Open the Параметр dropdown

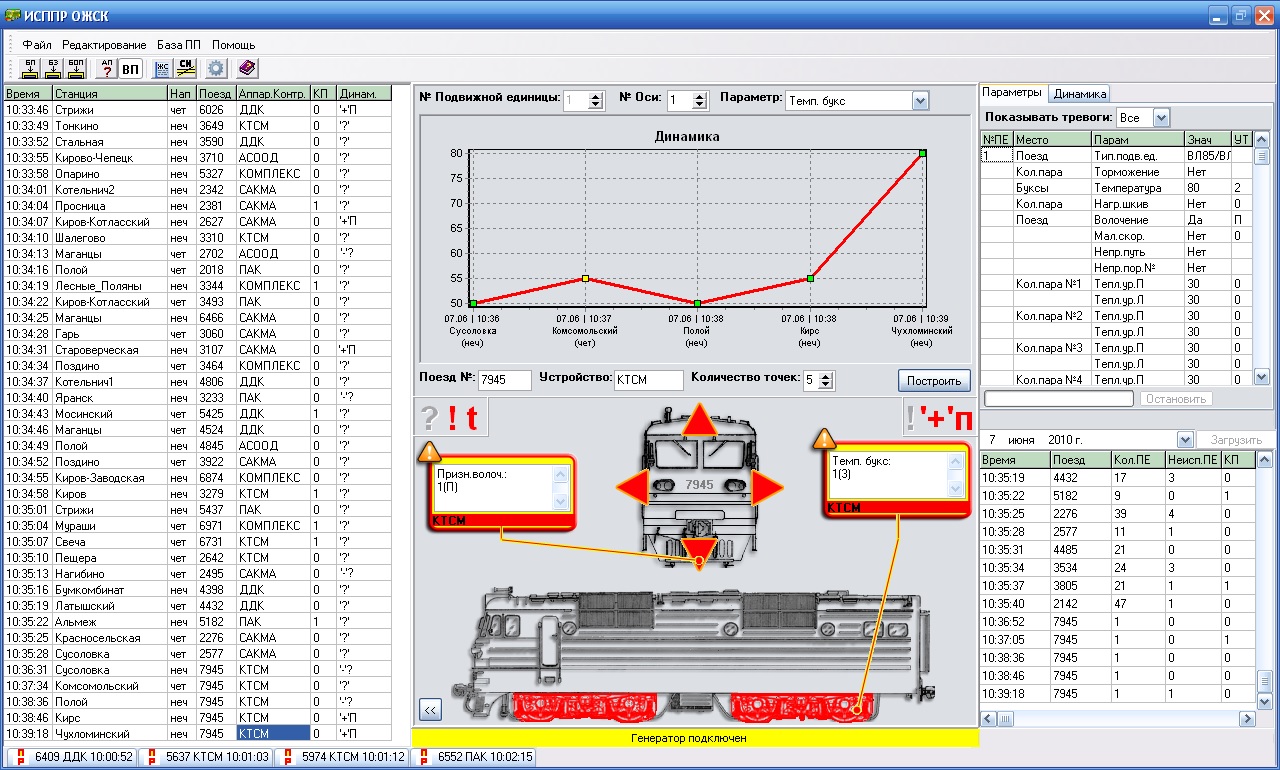click(x=920, y=100)
